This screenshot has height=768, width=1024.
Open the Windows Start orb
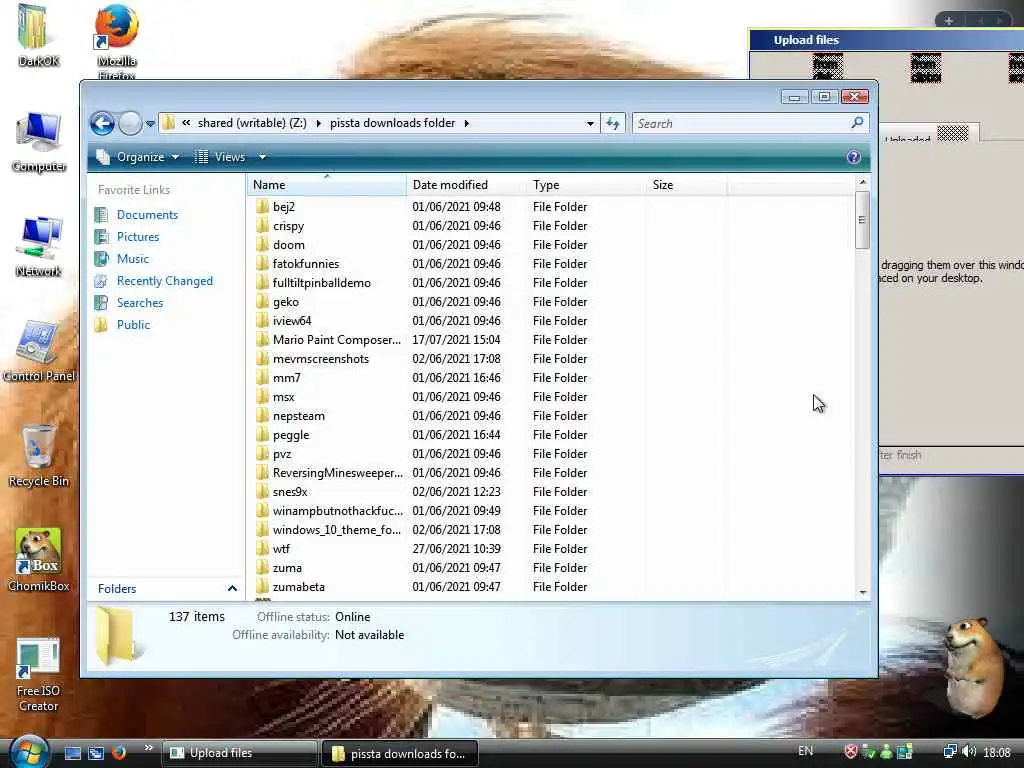pos(29,752)
